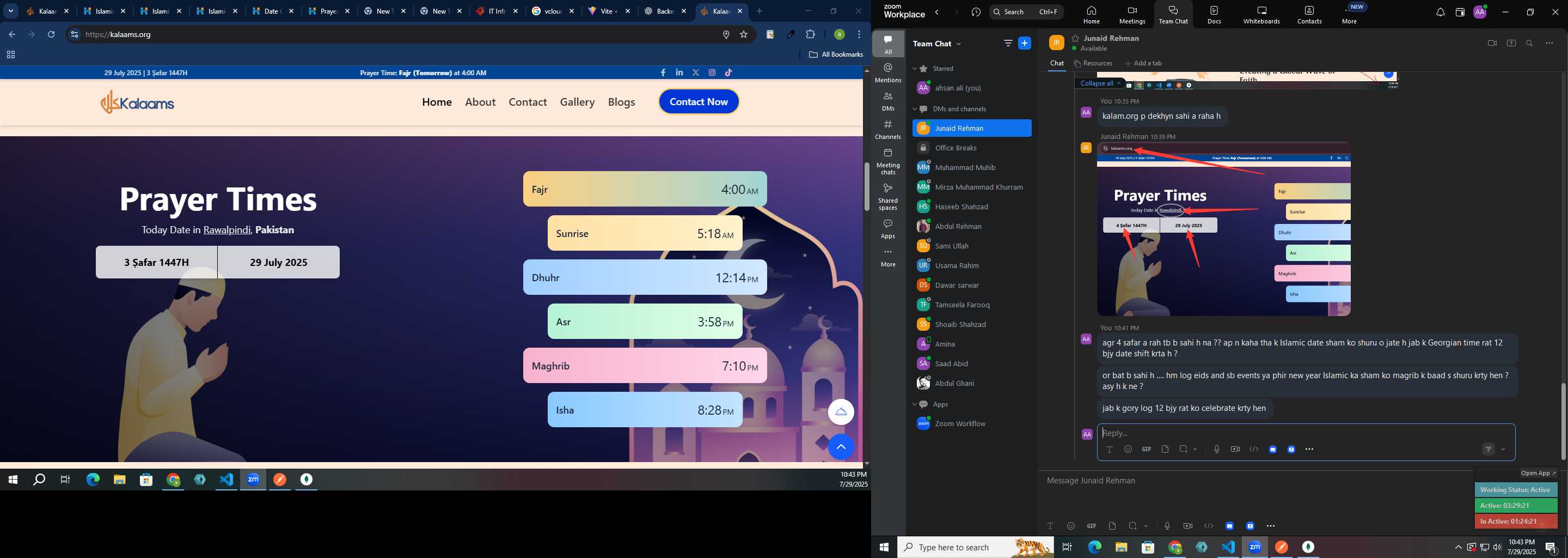Open Zoom Whiteboards tab
The image size is (1568, 558).
[1261, 15]
